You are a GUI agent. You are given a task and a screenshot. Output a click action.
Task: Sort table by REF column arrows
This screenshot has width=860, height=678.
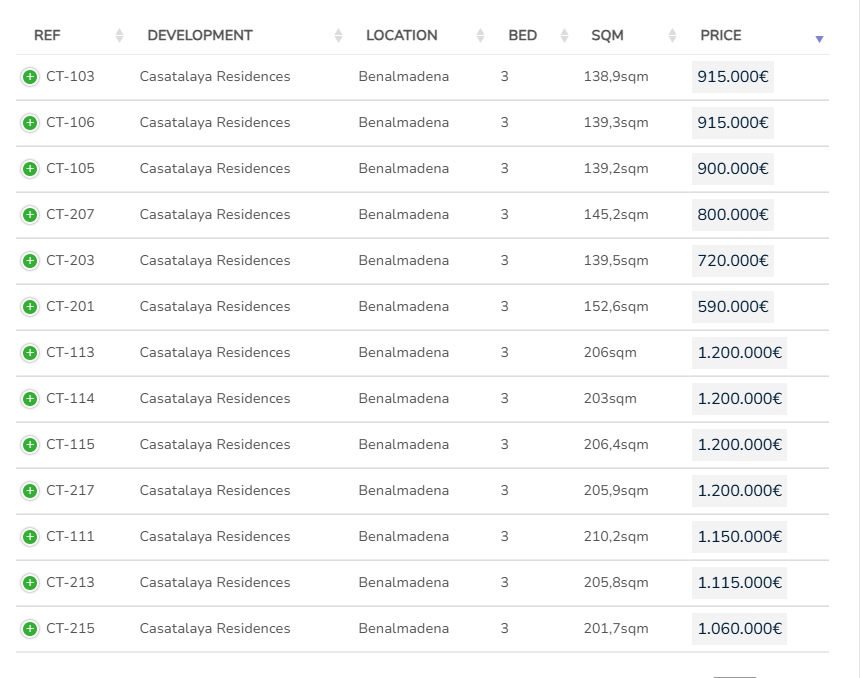click(119, 36)
